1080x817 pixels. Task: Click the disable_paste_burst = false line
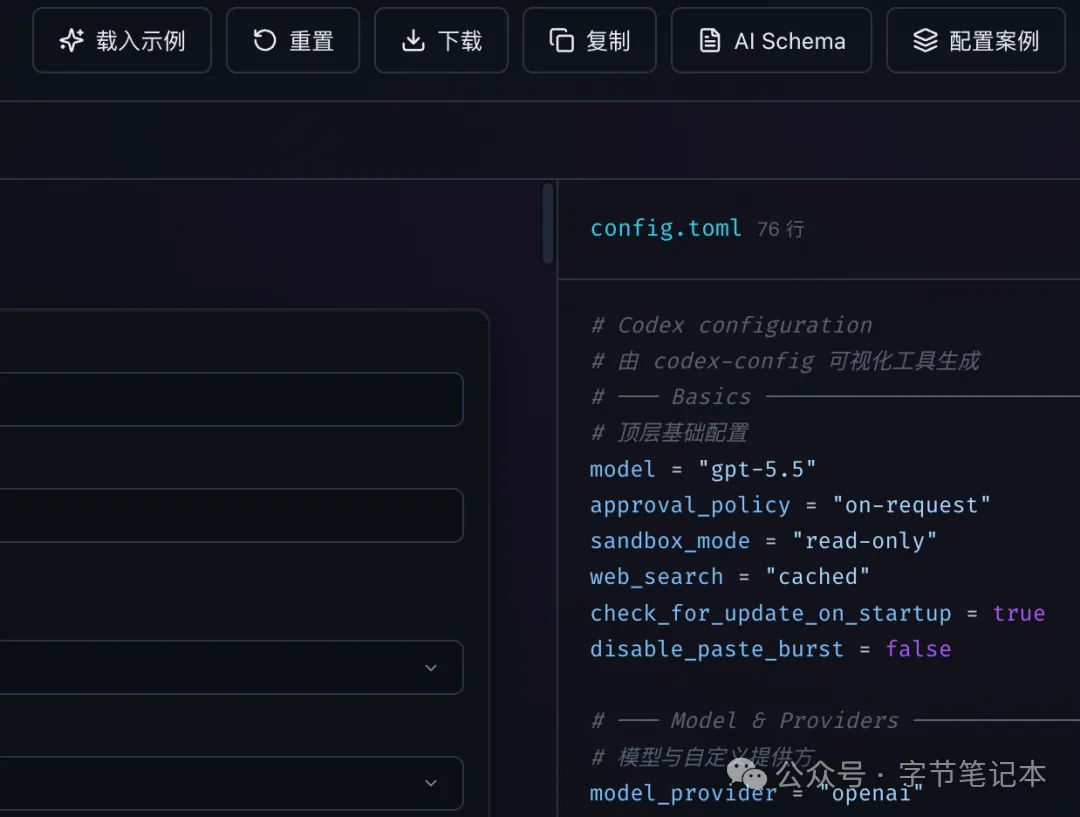coord(771,649)
